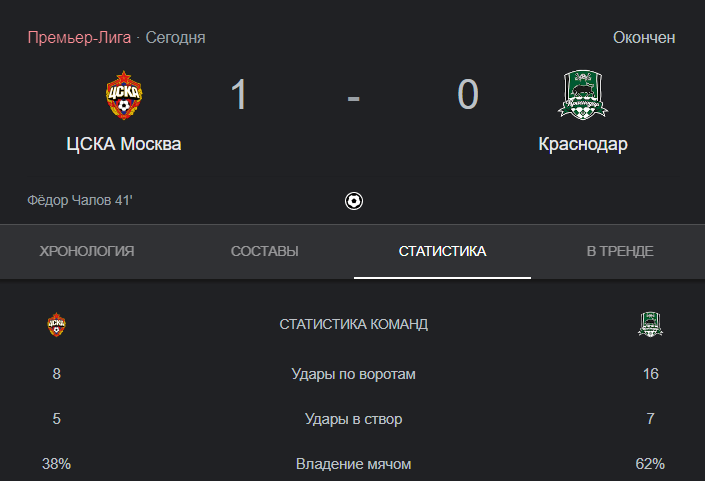Click the Удары в створ row label
The width and height of the screenshot is (705, 481).
pos(353,419)
